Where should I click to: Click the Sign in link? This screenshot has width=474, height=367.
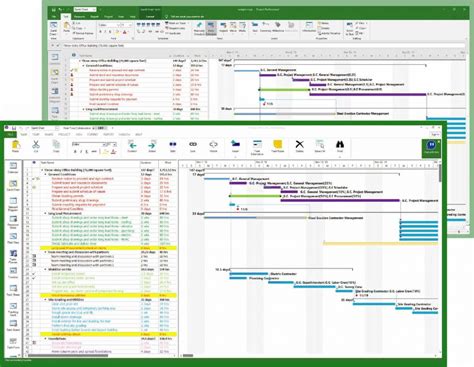click(435, 134)
